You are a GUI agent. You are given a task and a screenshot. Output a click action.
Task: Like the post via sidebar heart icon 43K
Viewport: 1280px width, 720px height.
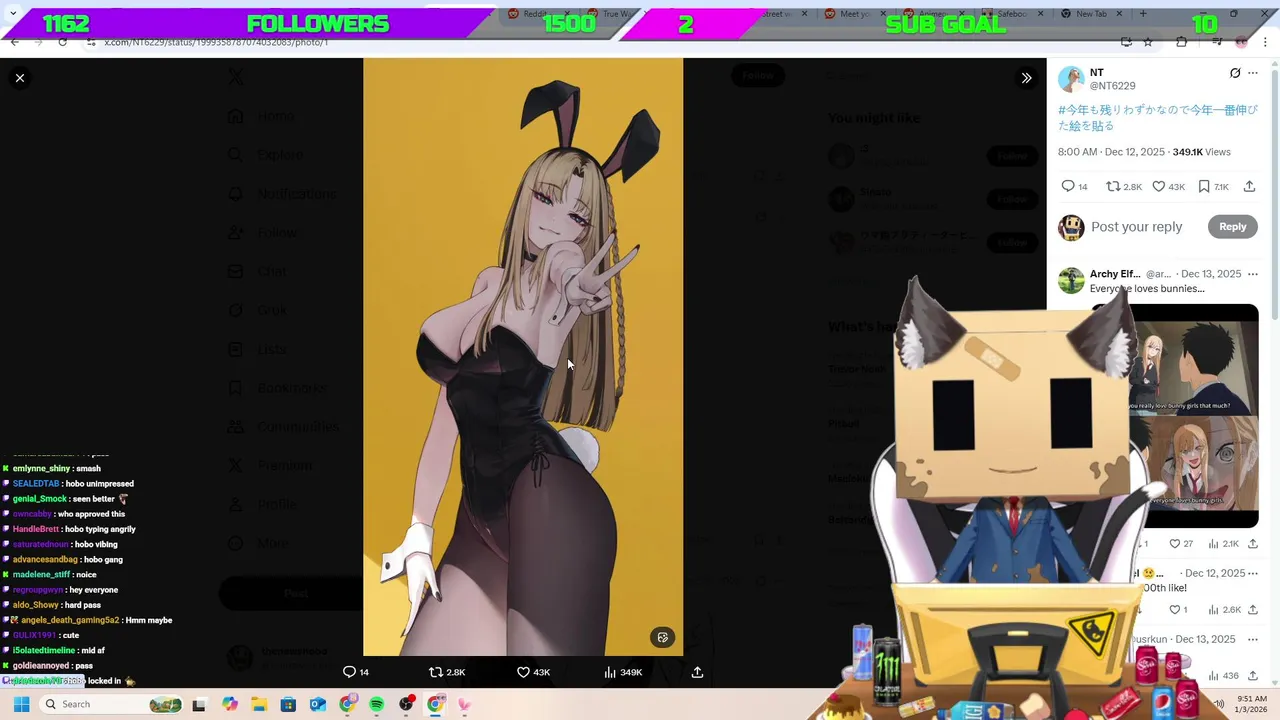click(x=1159, y=187)
